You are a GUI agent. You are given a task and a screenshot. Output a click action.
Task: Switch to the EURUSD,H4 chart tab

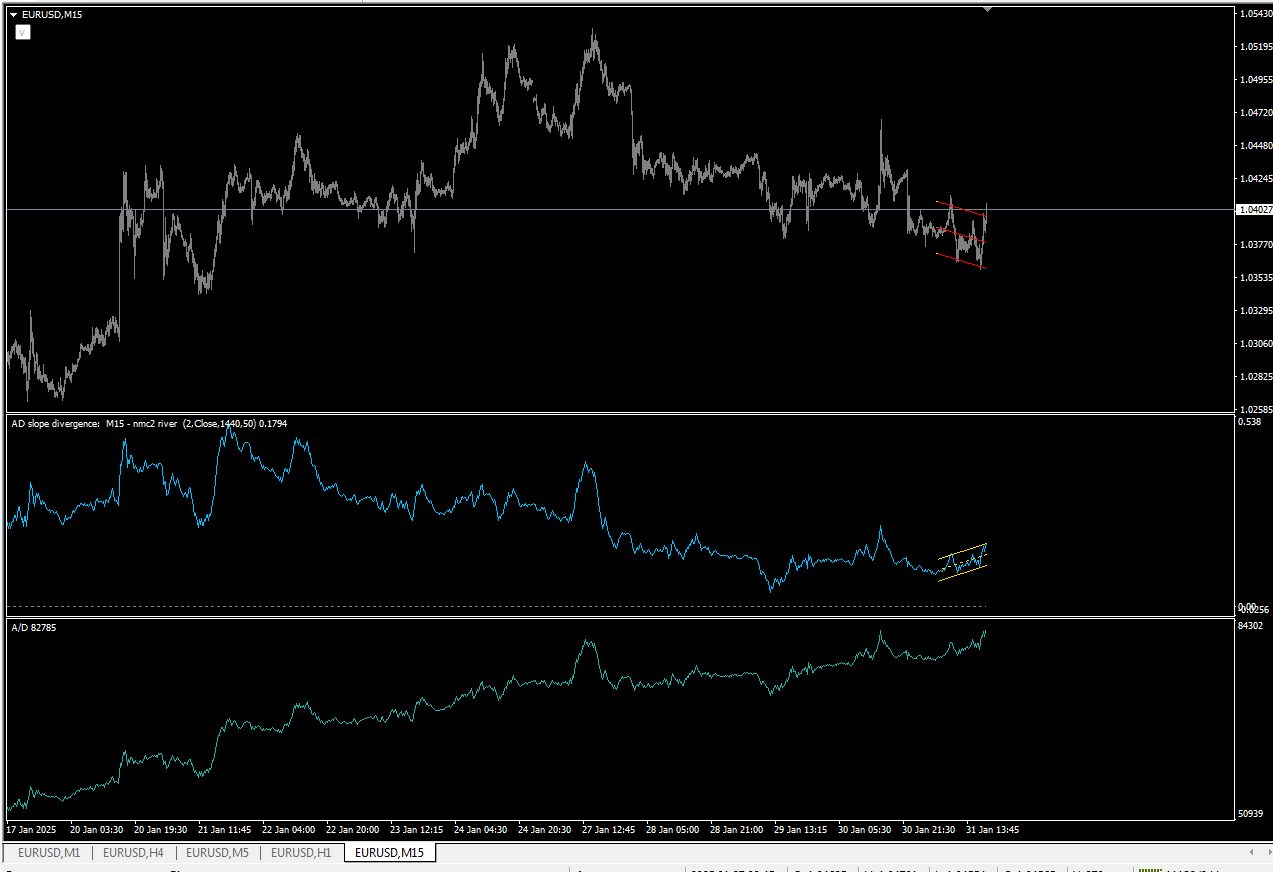click(133, 853)
